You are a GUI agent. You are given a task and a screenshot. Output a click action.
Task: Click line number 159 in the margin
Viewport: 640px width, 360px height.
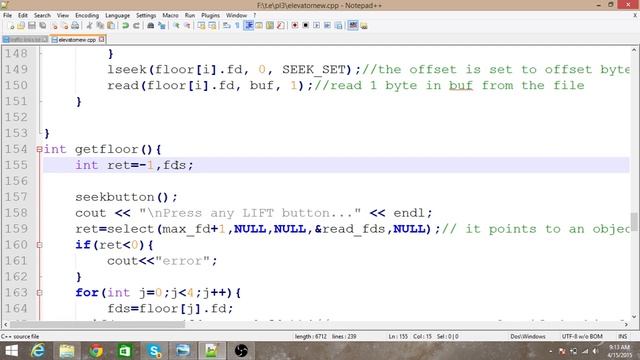16,229
